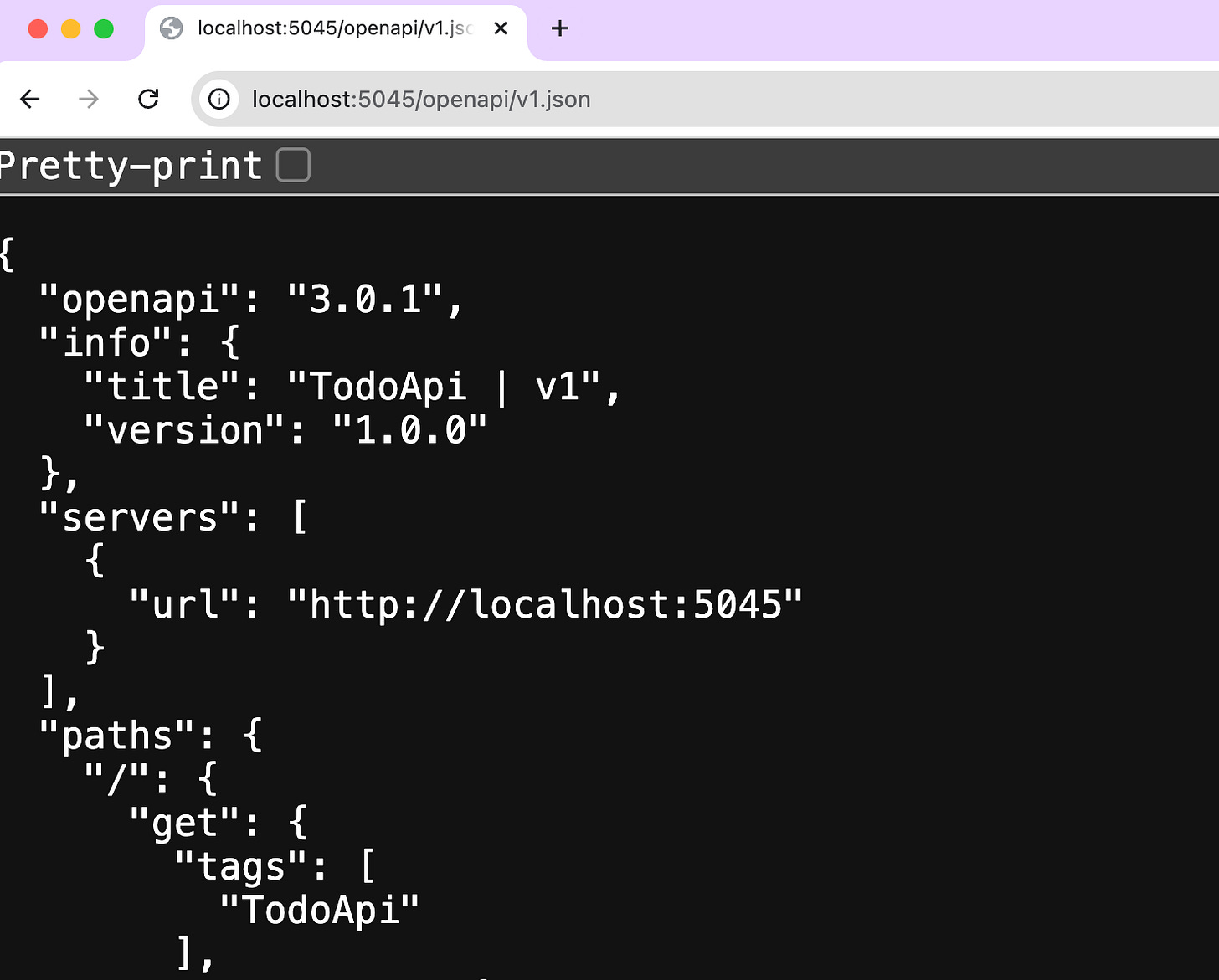This screenshot has height=980, width=1219.
Task: Click the back navigation arrow
Action: click(30, 99)
